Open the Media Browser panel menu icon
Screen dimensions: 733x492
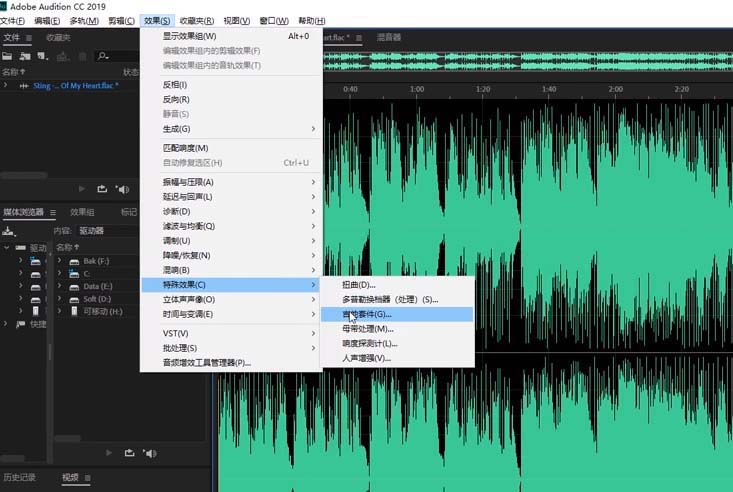(52, 213)
